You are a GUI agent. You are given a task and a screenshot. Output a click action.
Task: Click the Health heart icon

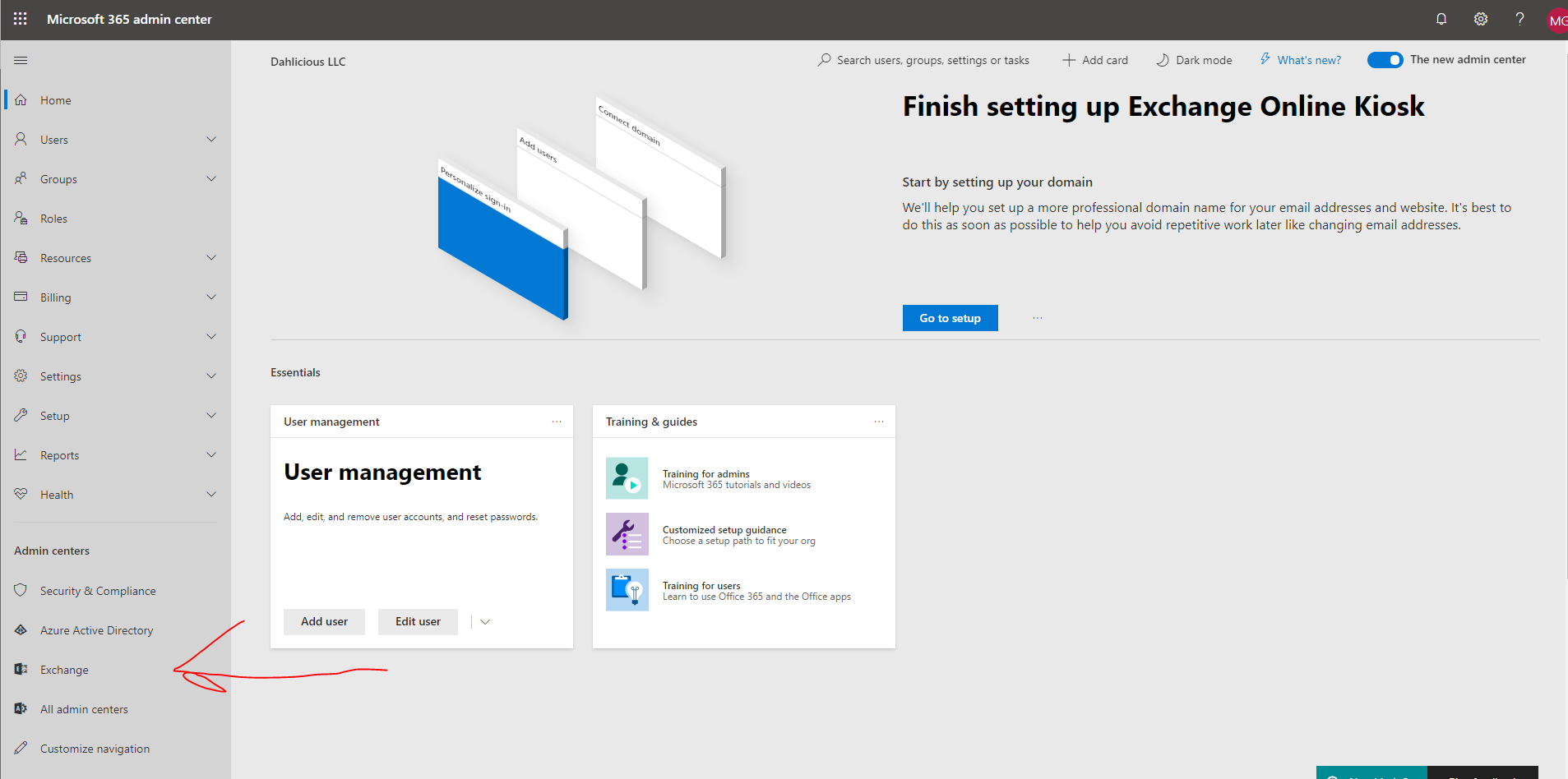21,494
